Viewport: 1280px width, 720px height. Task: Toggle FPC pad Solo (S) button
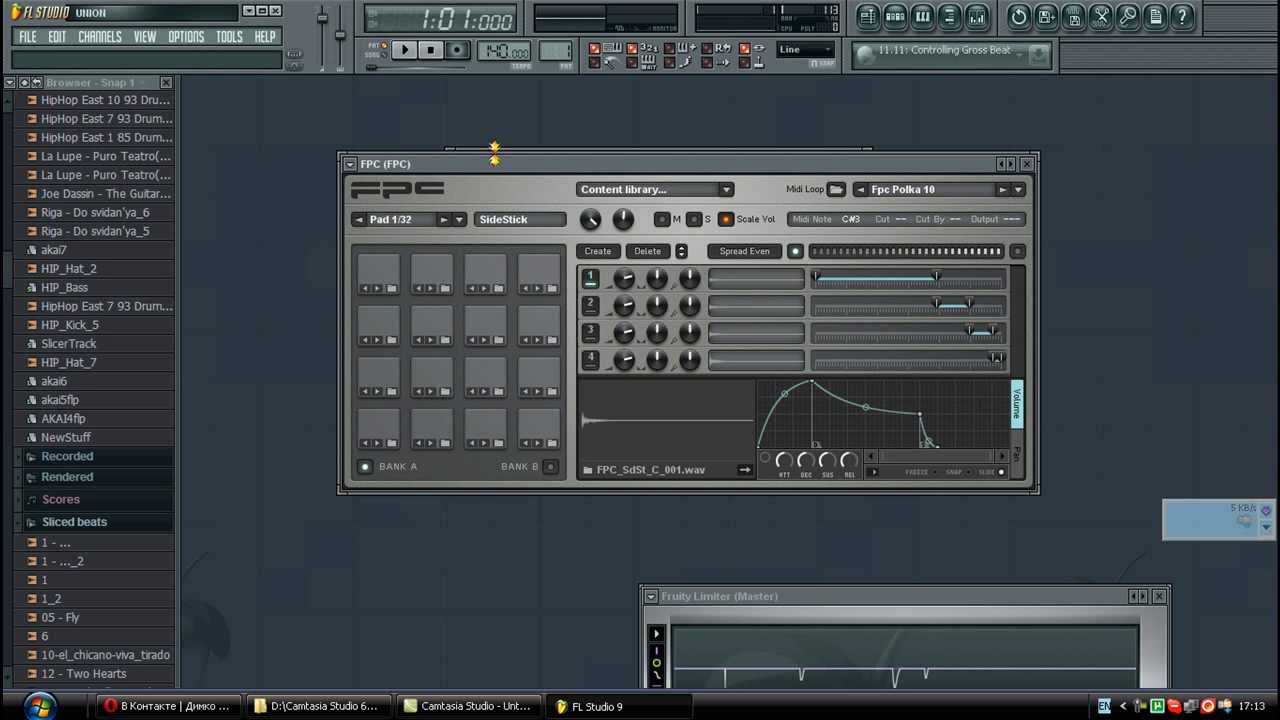694,220
